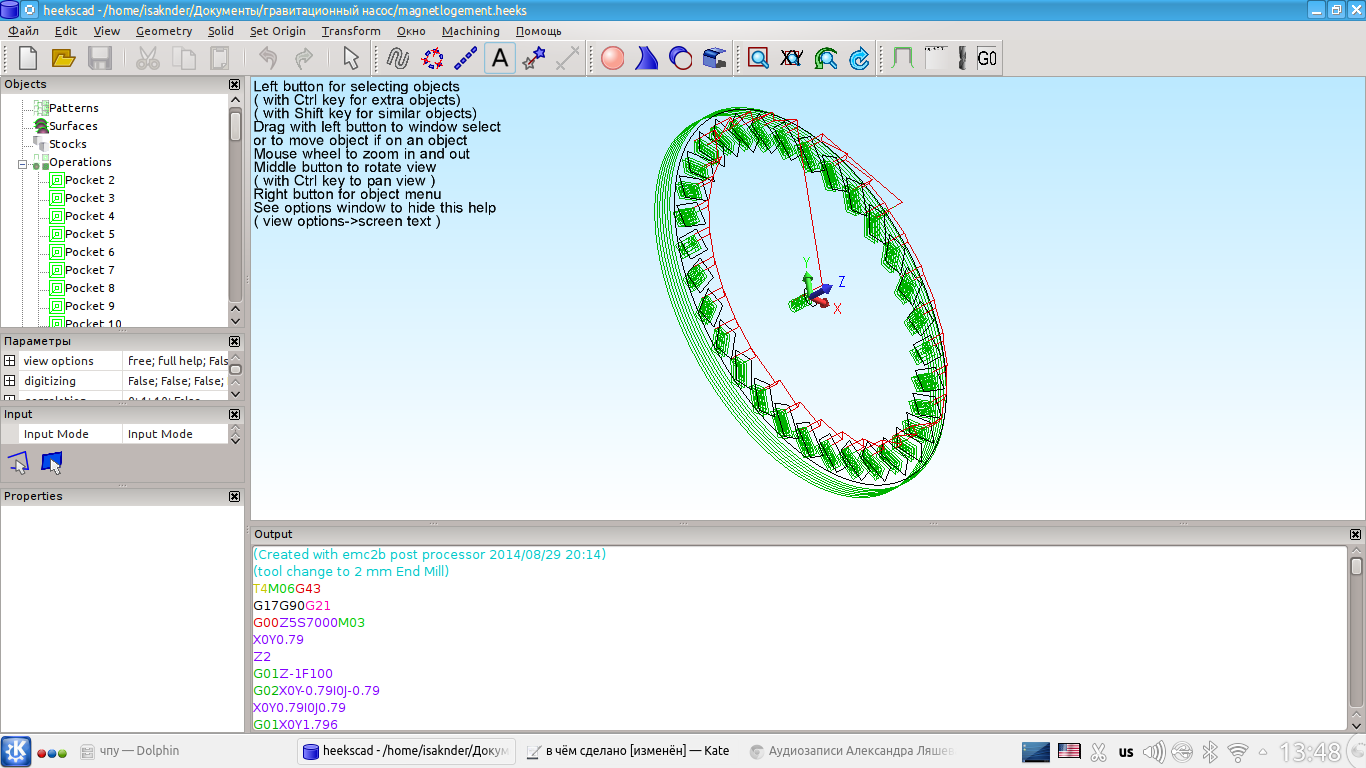The width and height of the screenshot is (1366, 768).
Task: Click the magnify window zoom icon
Action: 759,58
